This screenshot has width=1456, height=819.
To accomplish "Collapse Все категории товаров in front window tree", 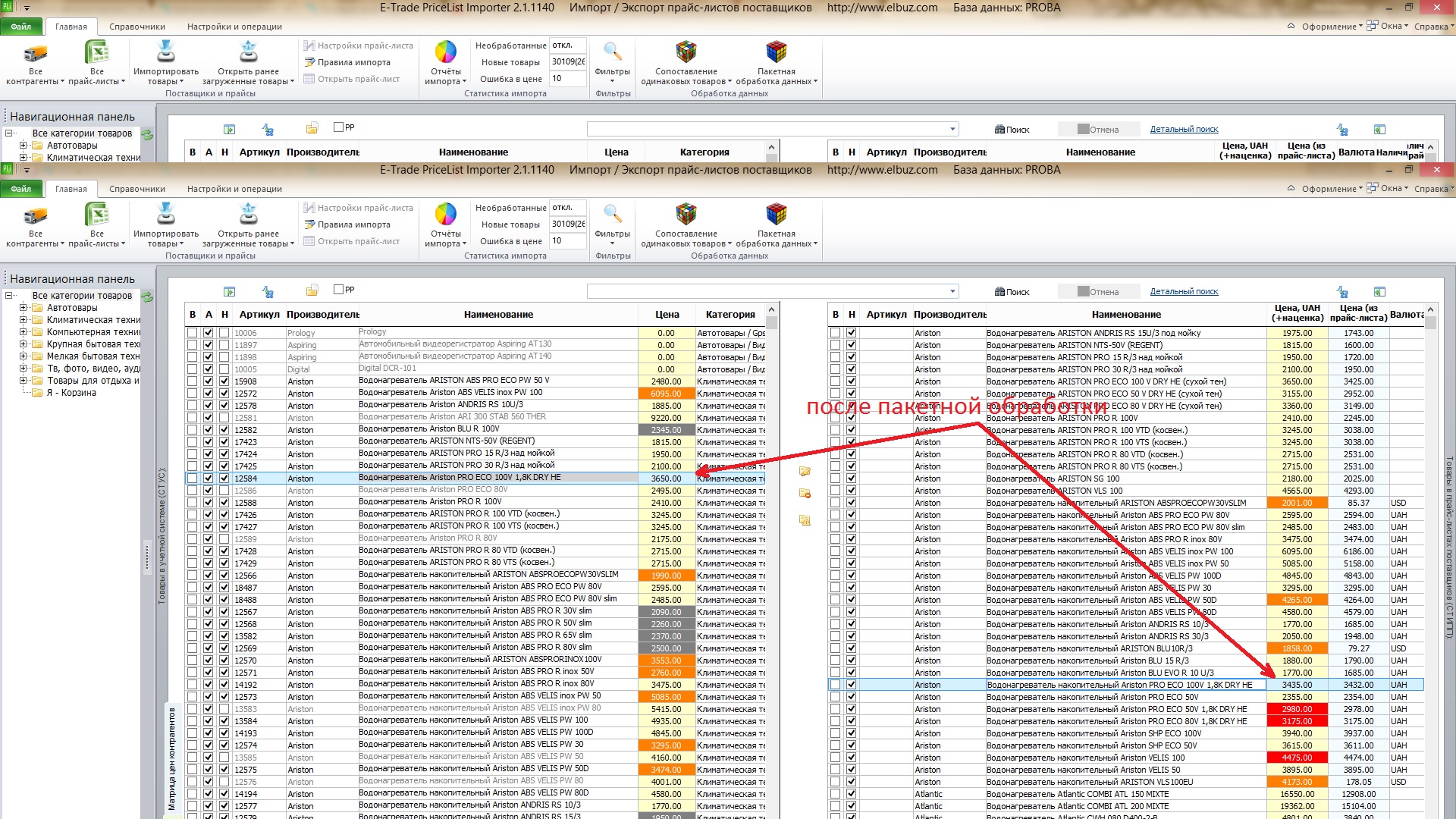I will coord(9,296).
